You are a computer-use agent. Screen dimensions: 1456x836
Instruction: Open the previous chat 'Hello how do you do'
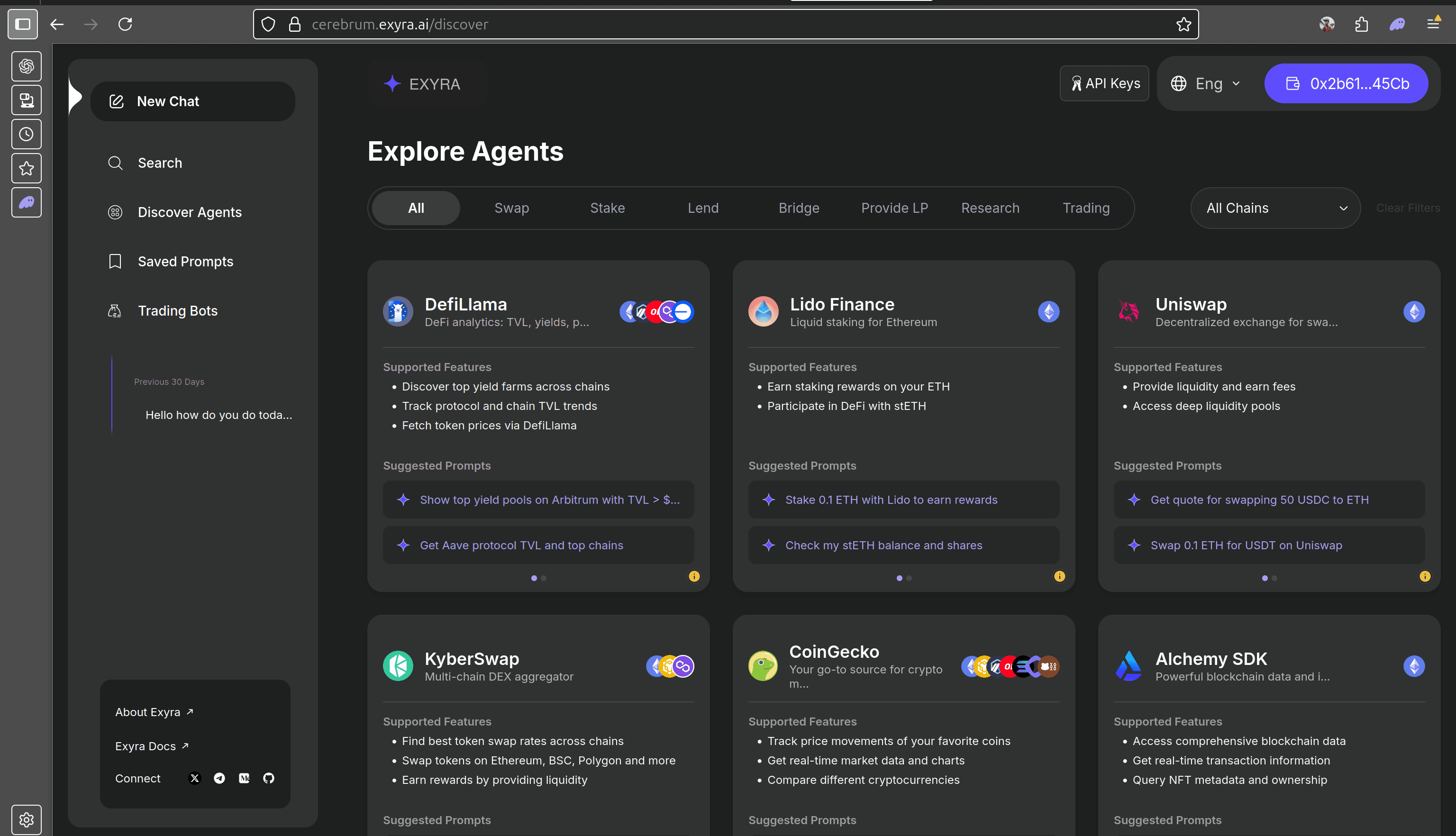pos(219,415)
